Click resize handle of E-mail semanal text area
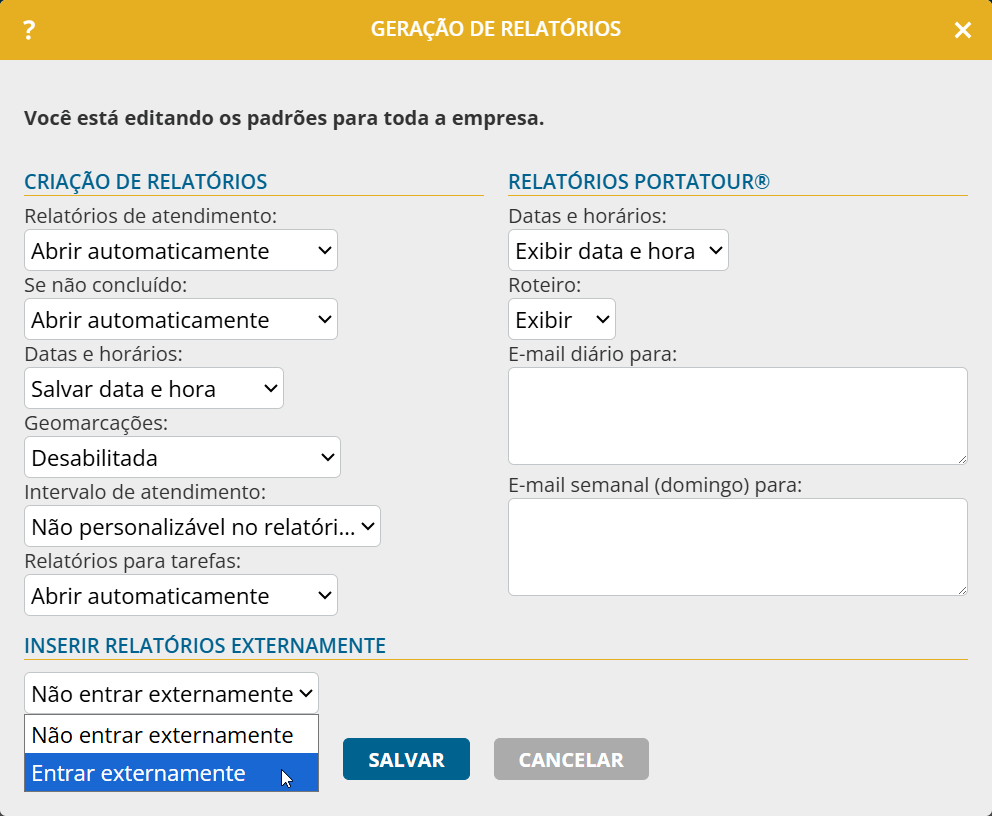The width and height of the screenshot is (992, 816). point(962,590)
